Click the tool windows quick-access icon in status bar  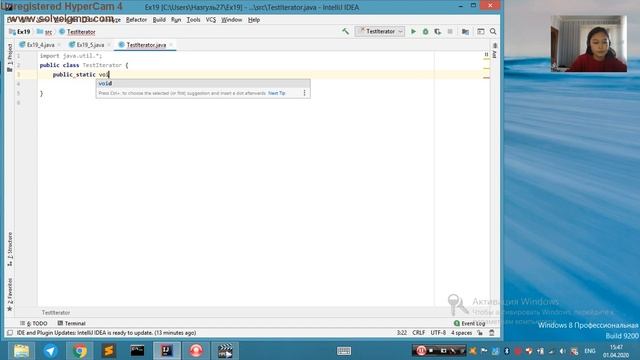click(10, 333)
